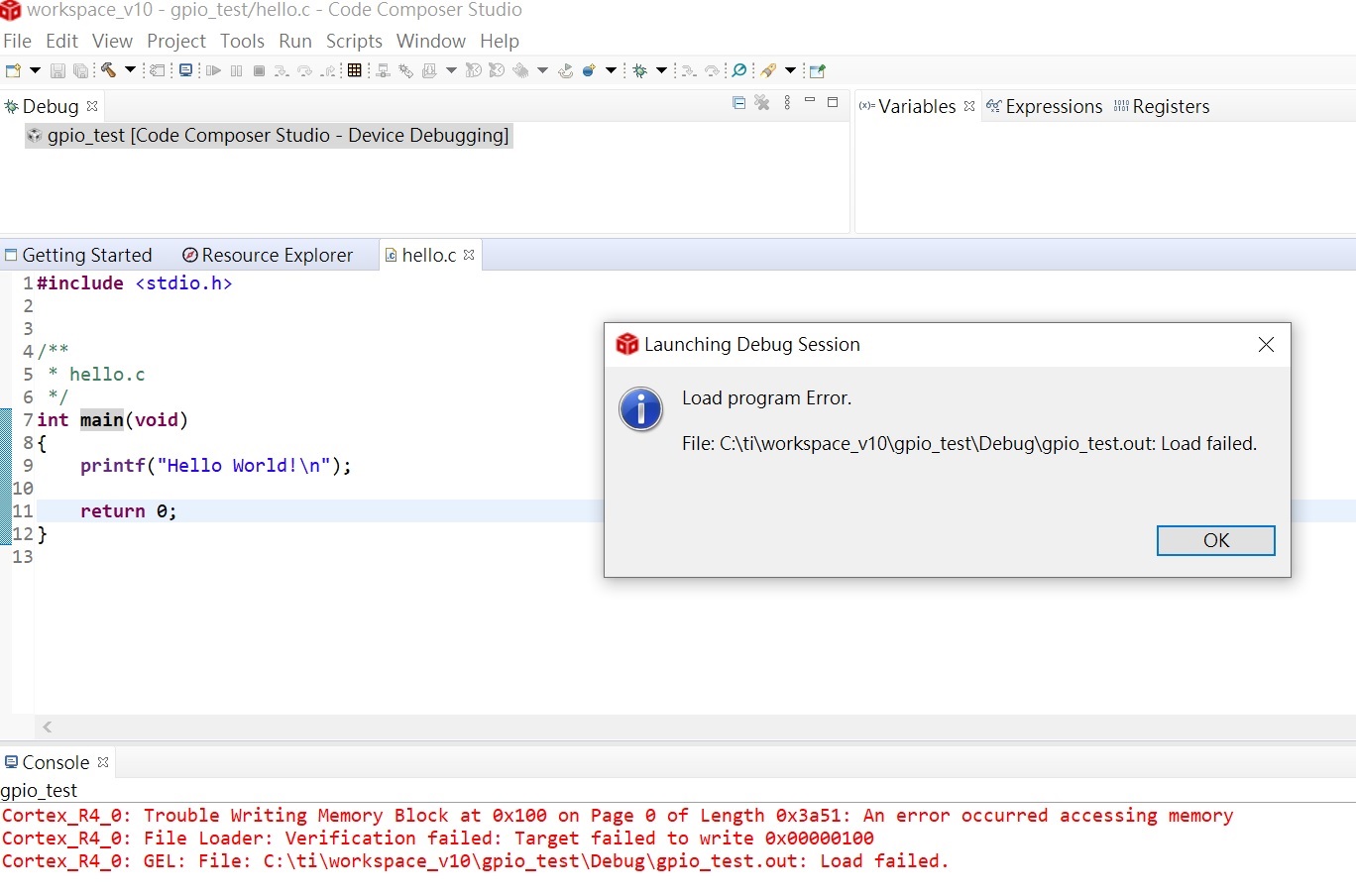Image resolution: width=1356 pixels, height=896 pixels.
Task: Close the Console view tab
Action: [103, 762]
